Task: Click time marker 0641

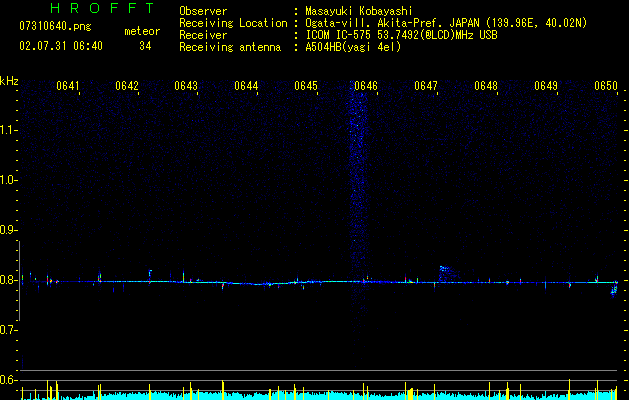Action: pyautogui.click(x=68, y=86)
